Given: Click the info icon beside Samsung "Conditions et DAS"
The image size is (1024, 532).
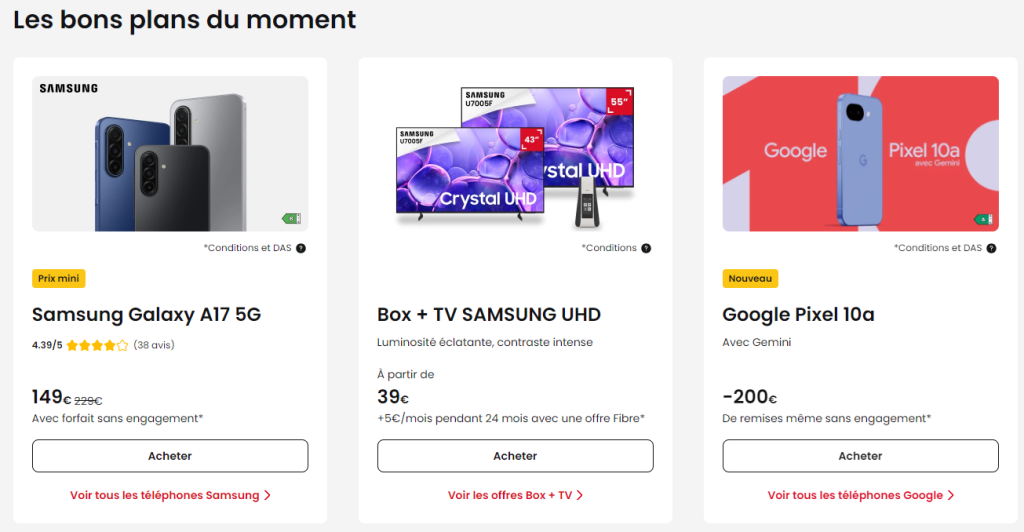Looking at the screenshot, I should [x=301, y=248].
